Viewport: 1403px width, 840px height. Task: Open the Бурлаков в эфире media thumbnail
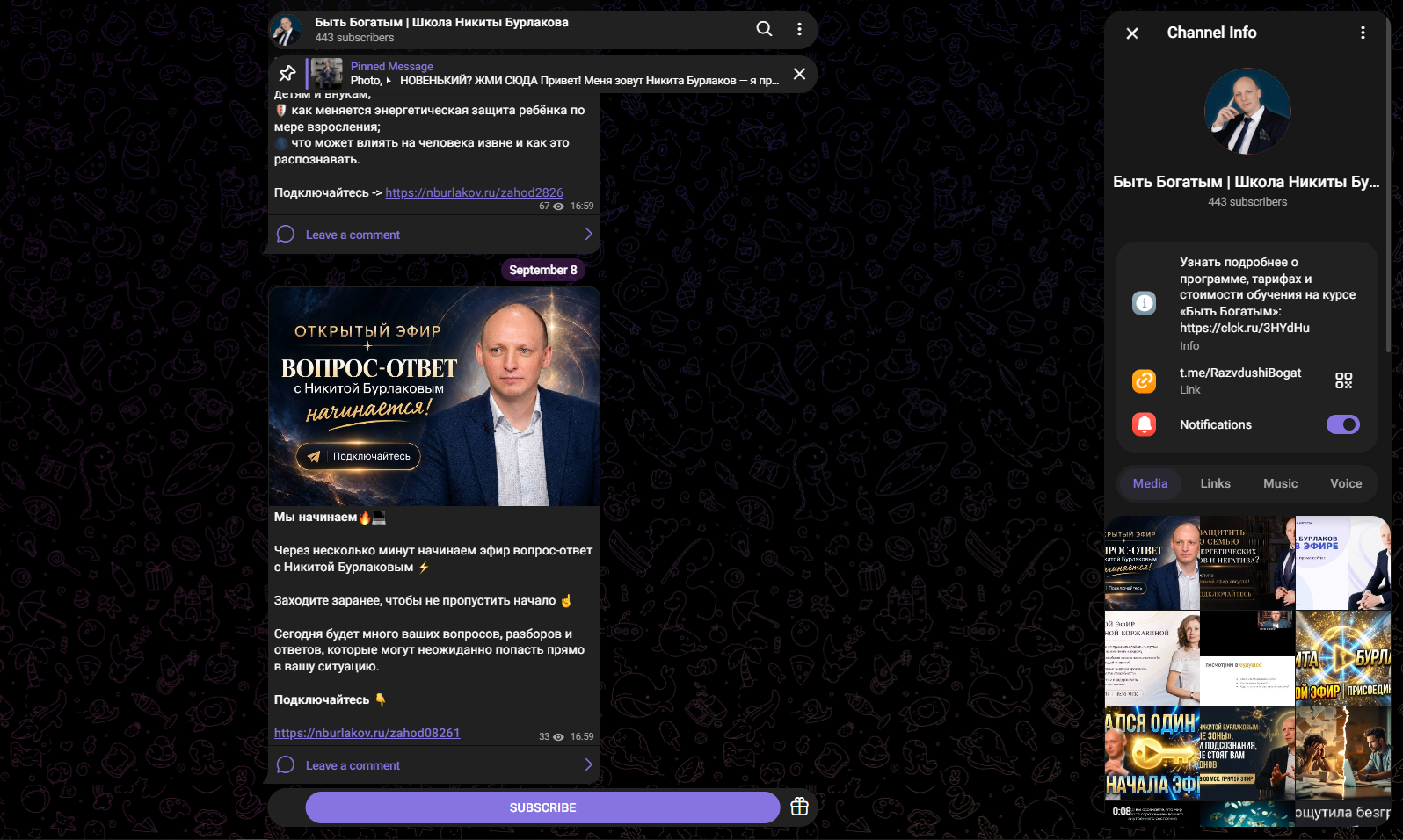click(1342, 562)
